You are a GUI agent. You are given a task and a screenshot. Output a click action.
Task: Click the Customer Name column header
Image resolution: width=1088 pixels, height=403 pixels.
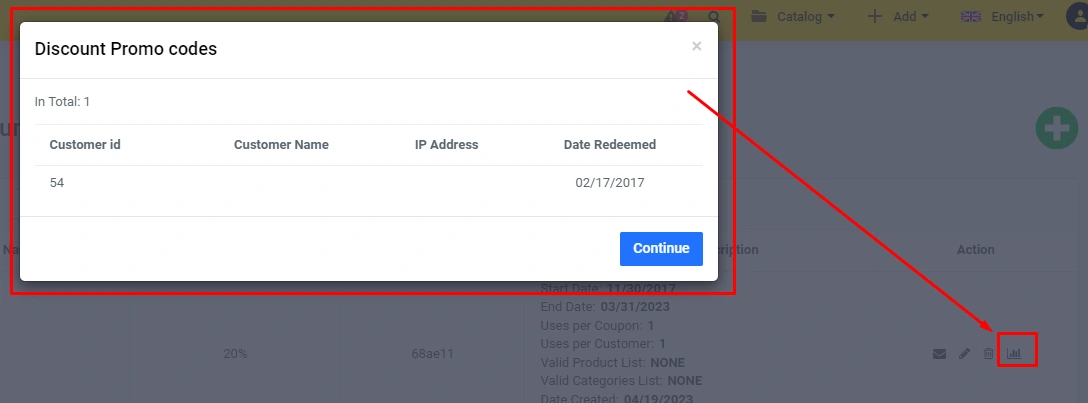(x=281, y=145)
